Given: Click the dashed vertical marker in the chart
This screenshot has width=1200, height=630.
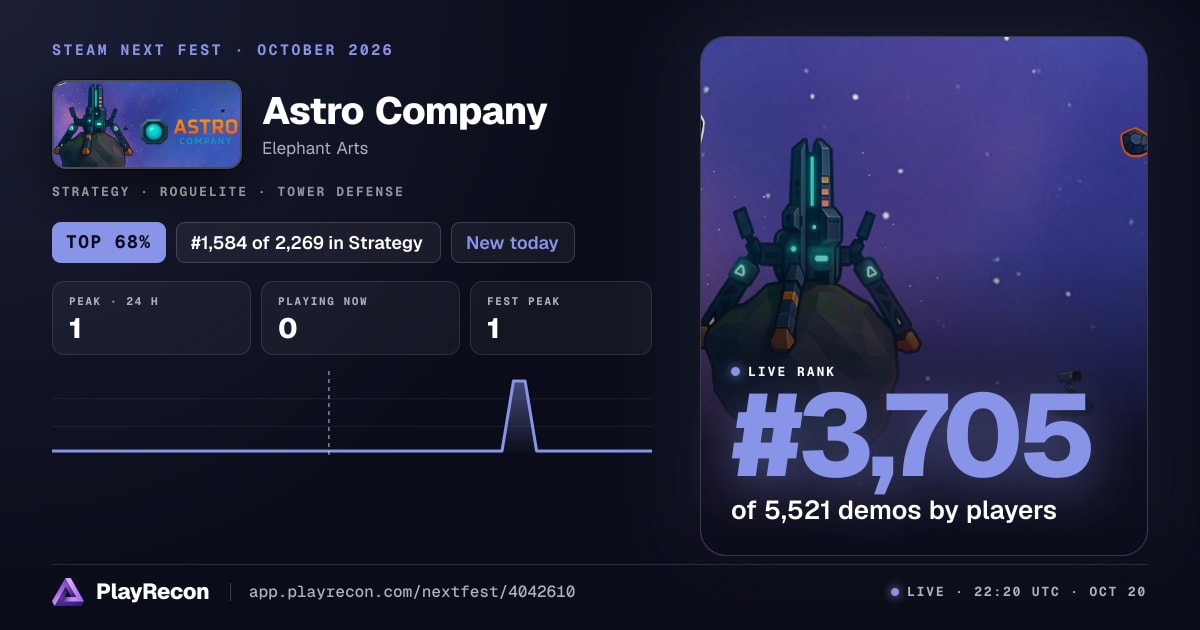Looking at the screenshot, I should click(x=328, y=412).
